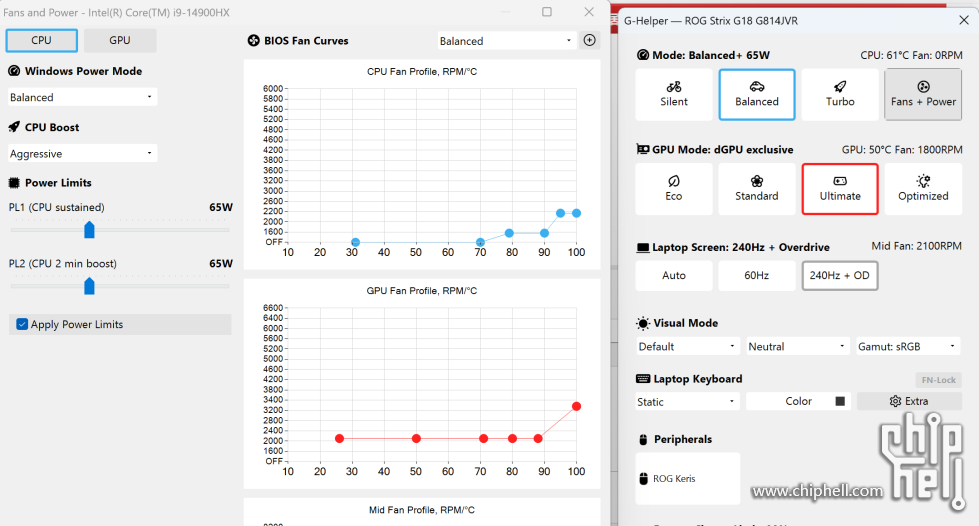Click the Peripherals mouse icon
Screen dimensions: 979x526
(643, 439)
